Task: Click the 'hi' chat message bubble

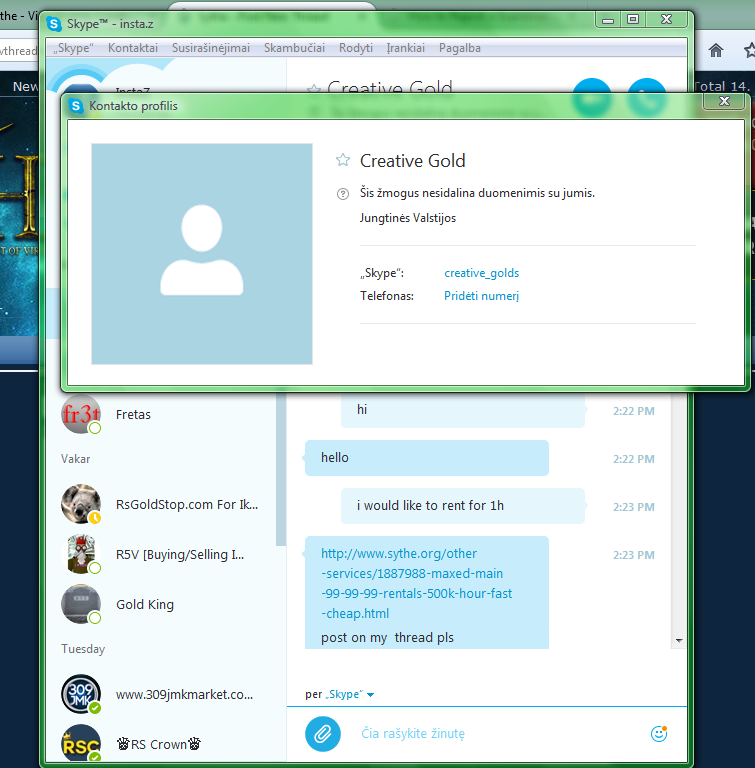Action: [x=463, y=409]
